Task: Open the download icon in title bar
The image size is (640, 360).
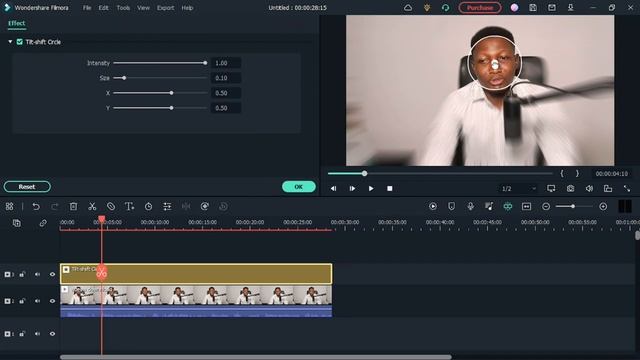Action: pos(571,7)
